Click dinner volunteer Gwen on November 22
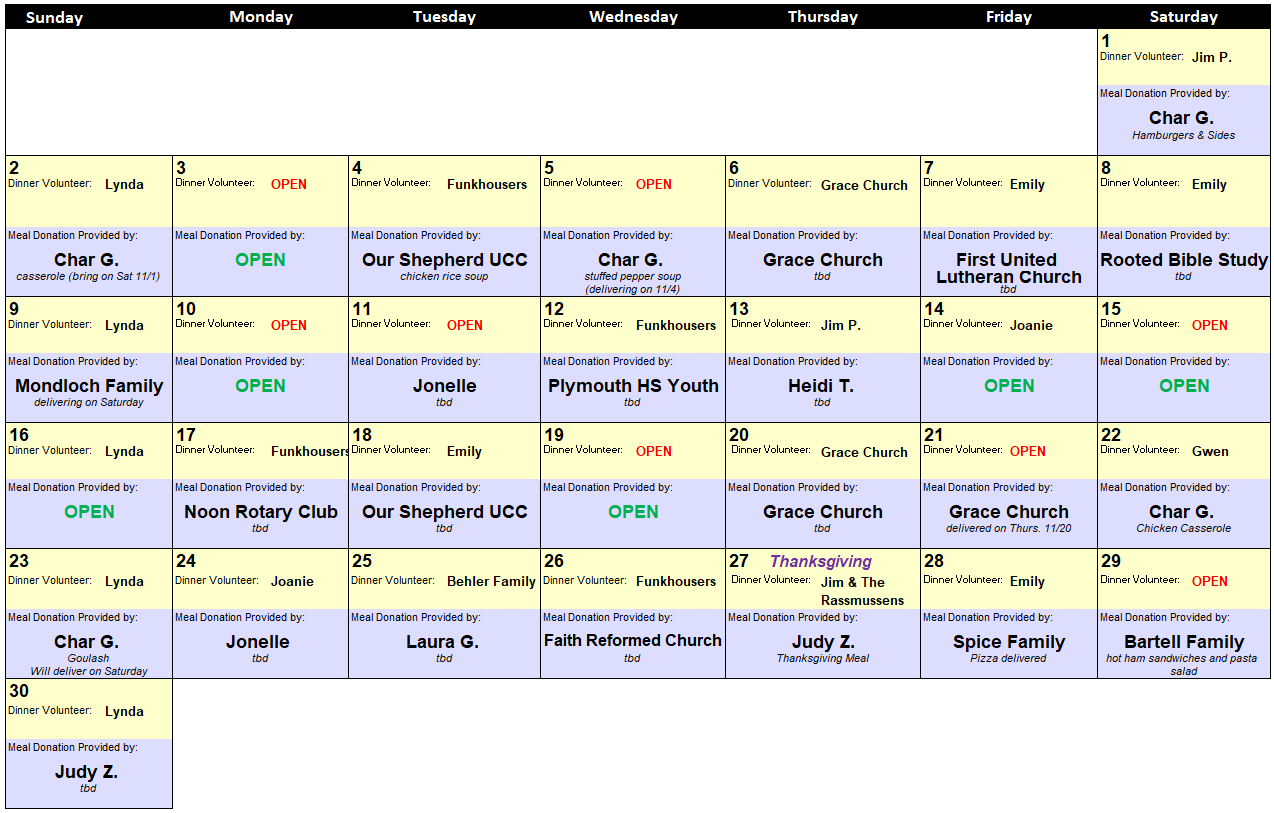Image resolution: width=1274 pixels, height=813 pixels. pos(1210,451)
